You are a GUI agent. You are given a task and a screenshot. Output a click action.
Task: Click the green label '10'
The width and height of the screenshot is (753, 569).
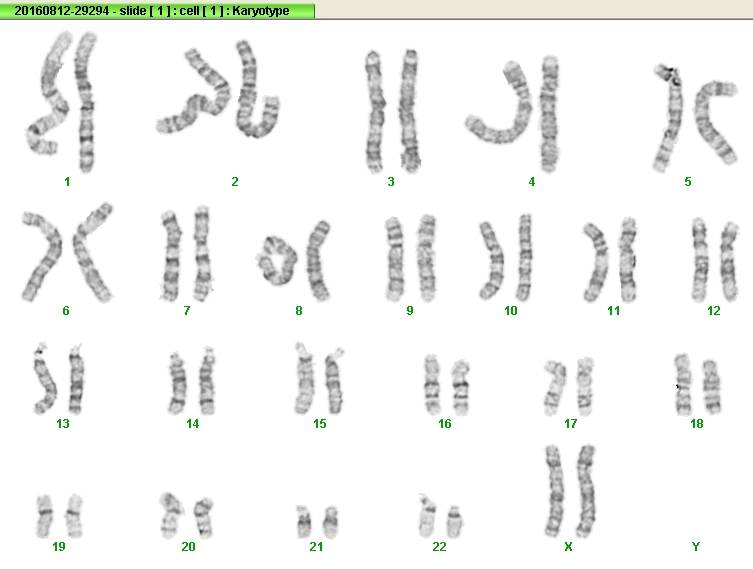[x=511, y=311]
